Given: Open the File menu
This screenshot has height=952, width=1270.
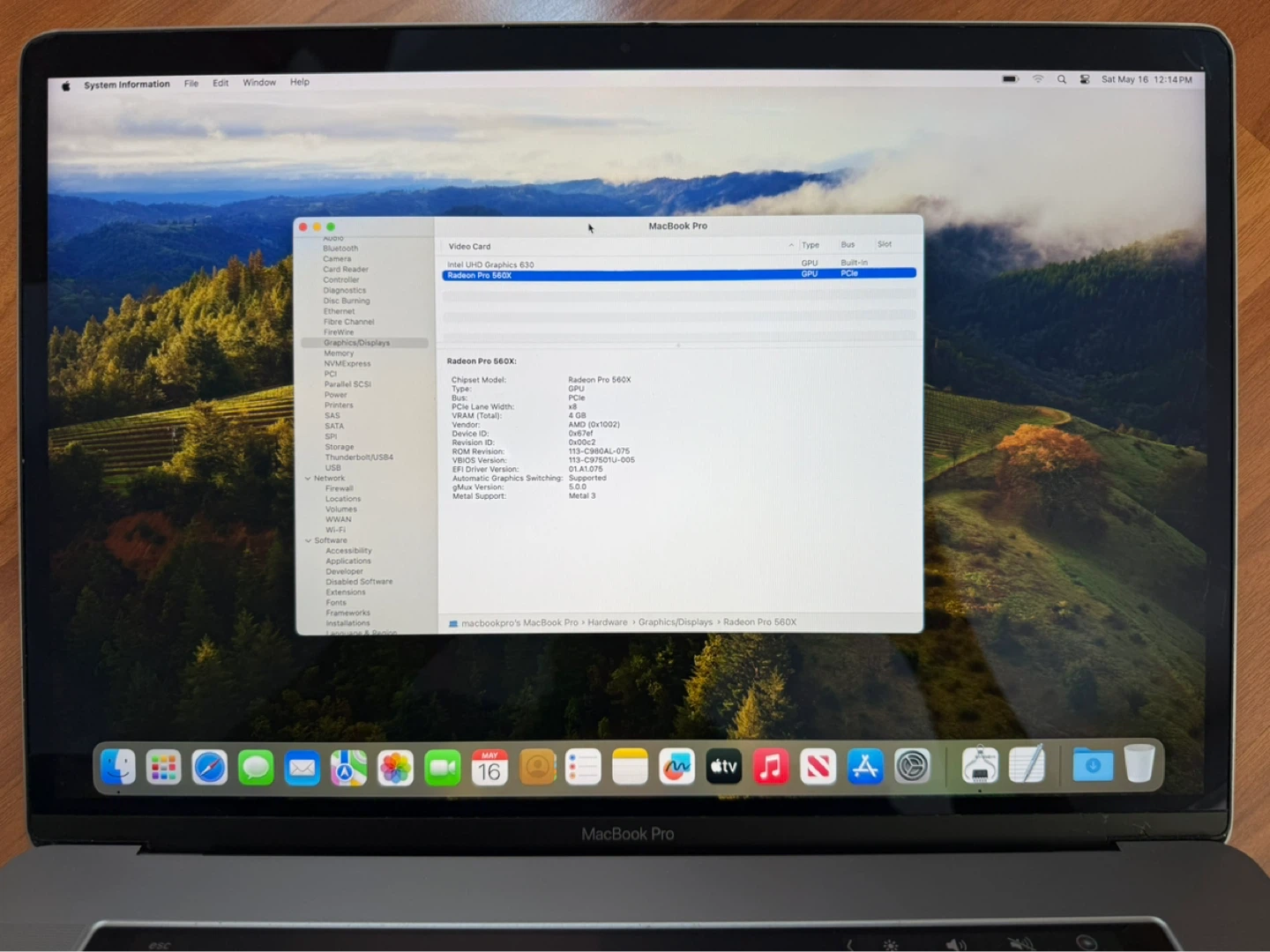Looking at the screenshot, I should [191, 84].
